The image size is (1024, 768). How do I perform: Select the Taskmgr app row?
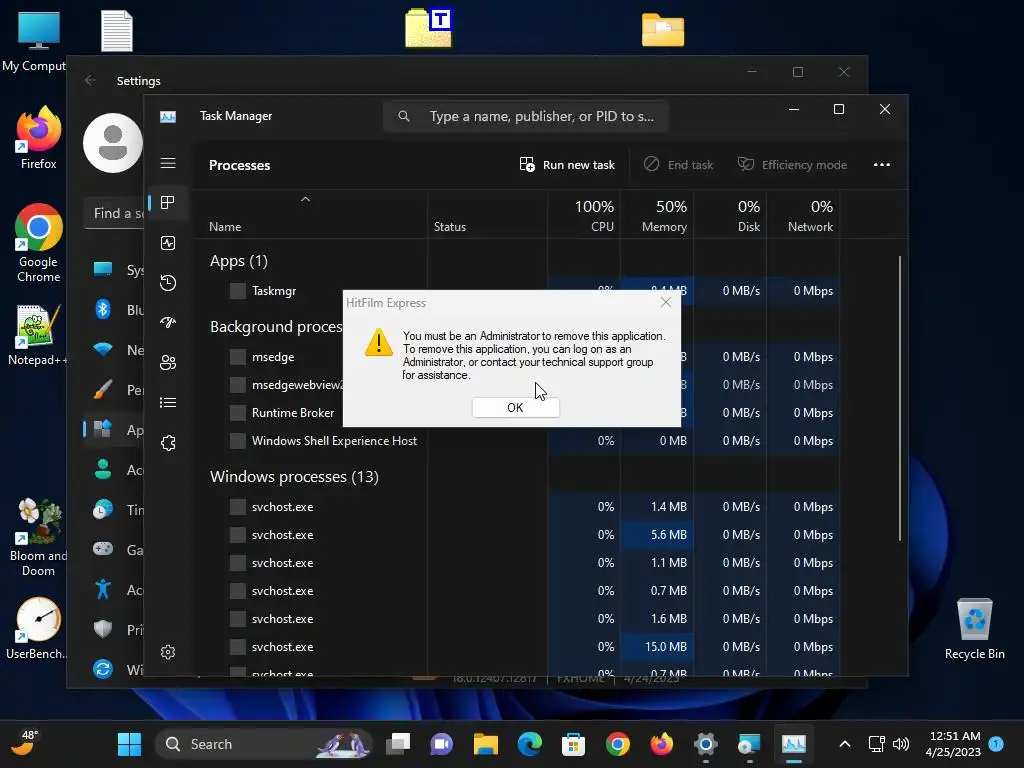tap(274, 291)
